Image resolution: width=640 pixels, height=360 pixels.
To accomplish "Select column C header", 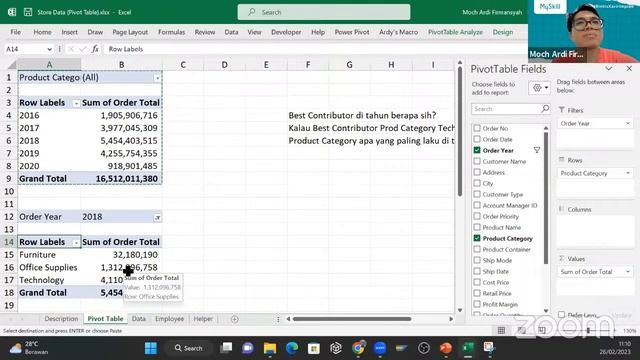I will [x=183, y=64].
